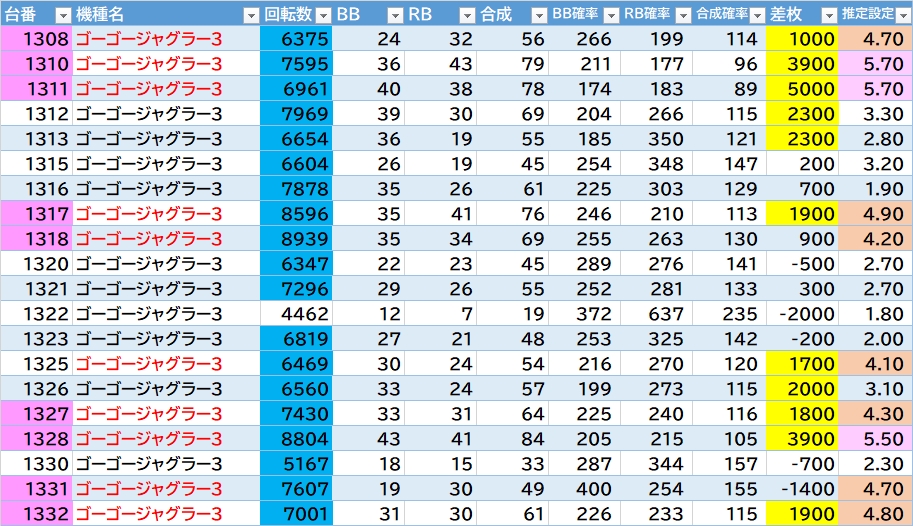Screen dimensions: 913x526
Task: Open the 機種名 column filter dropdown
Action: click(251, 15)
